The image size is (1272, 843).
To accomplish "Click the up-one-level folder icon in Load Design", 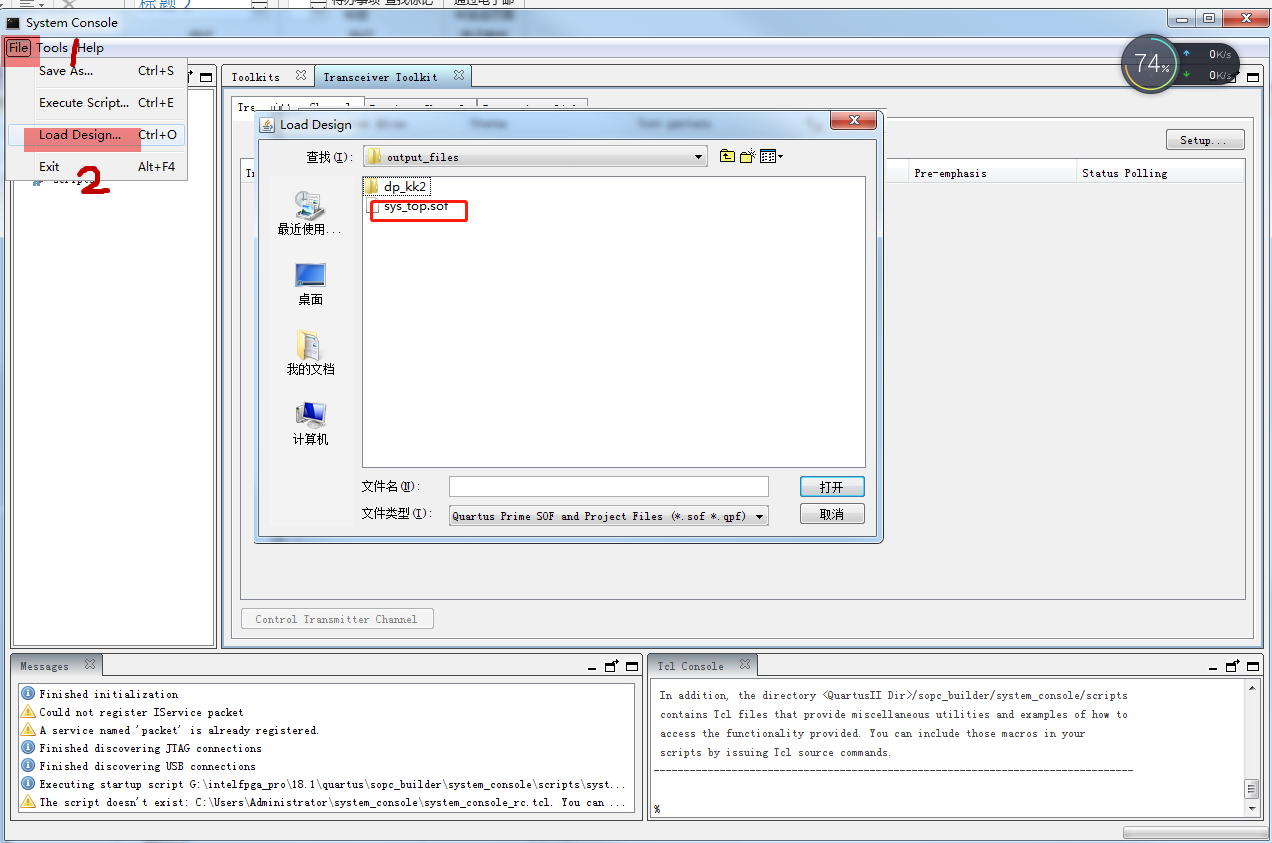I will (x=727, y=155).
